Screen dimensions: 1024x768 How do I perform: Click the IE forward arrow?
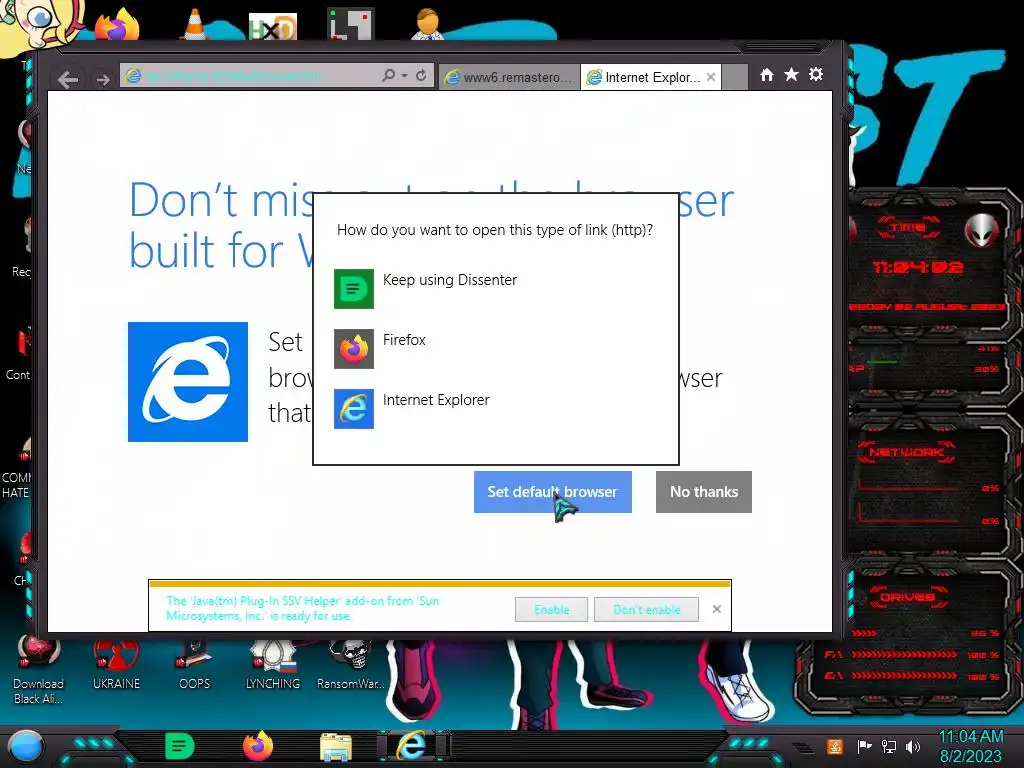(x=103, y=80)
